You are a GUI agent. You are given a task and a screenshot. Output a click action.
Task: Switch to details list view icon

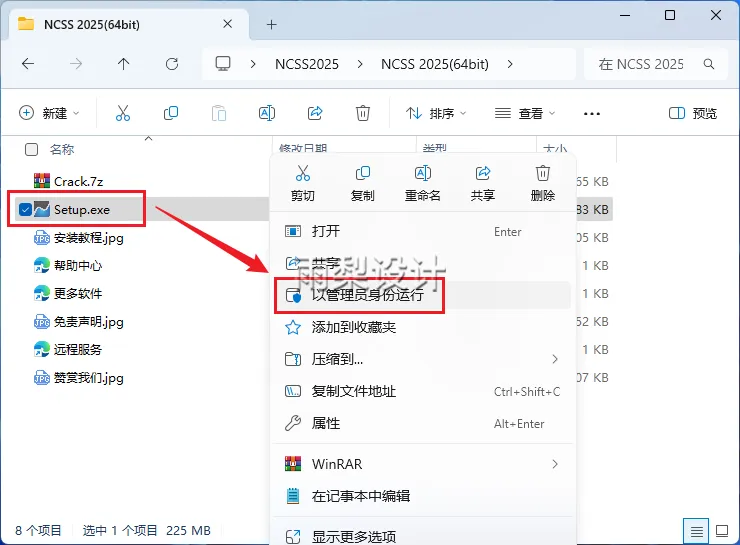coord(697,531)
